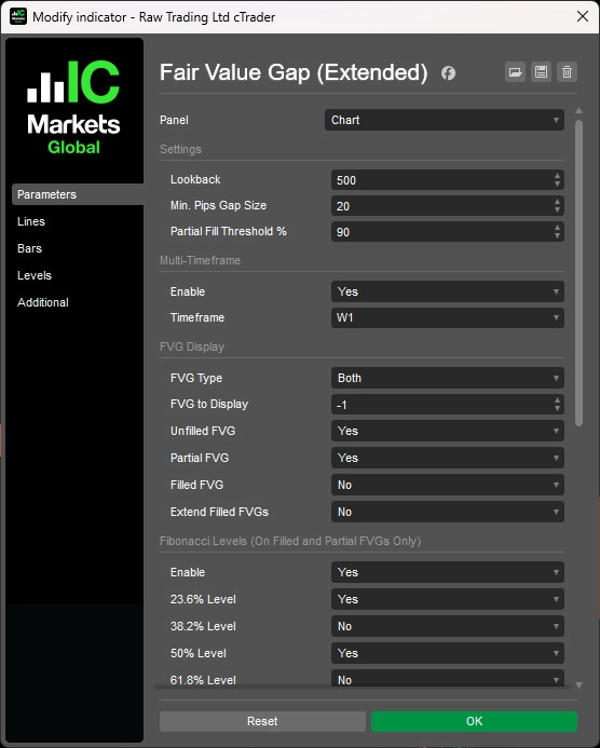Increase Partial Fill Threshold % value
Screen dimensions: 600x748
coord(557,227)
